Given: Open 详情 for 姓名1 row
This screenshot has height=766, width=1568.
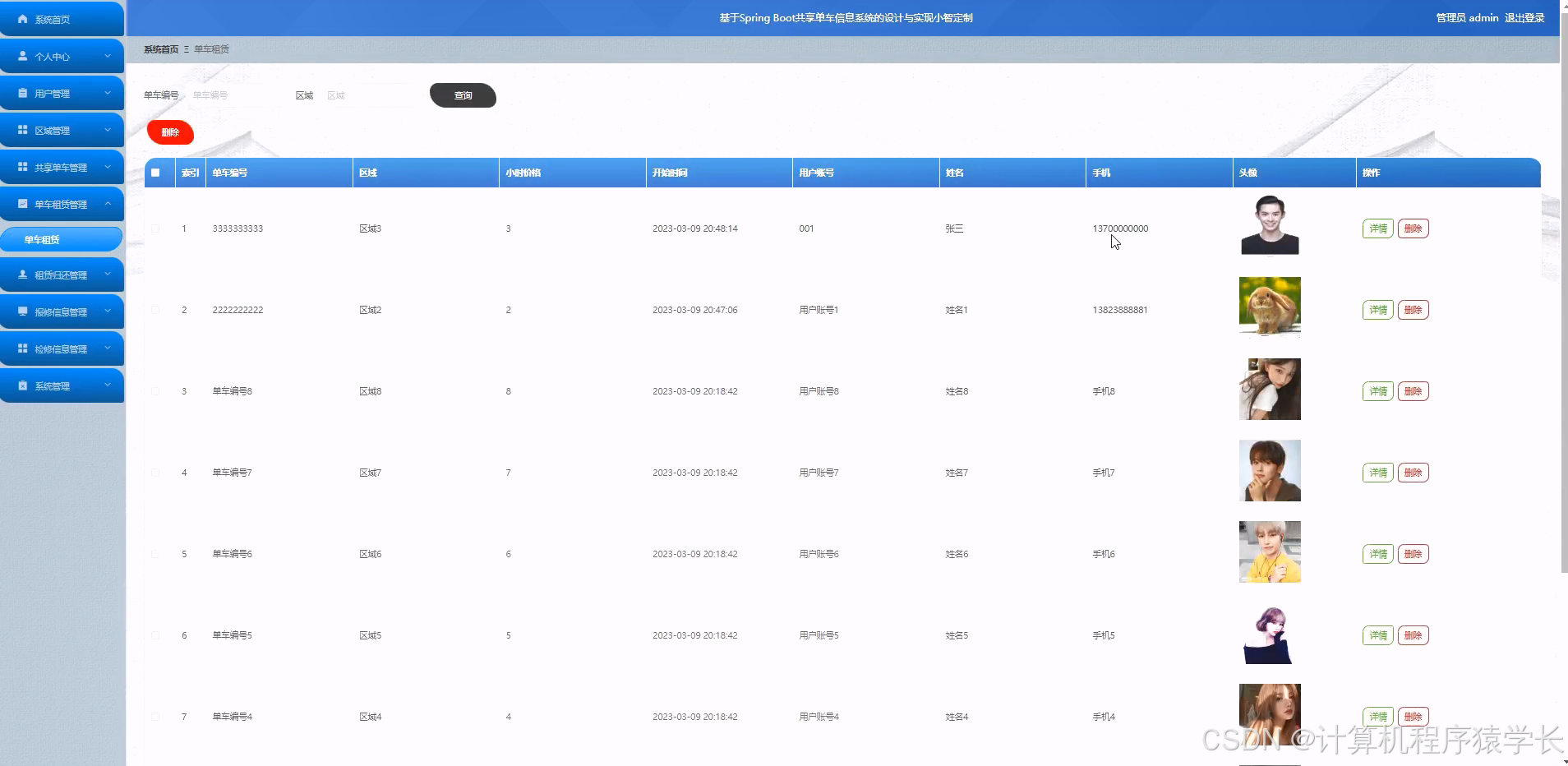Looking at the screenshot, I should click(x=1378, y=310).
